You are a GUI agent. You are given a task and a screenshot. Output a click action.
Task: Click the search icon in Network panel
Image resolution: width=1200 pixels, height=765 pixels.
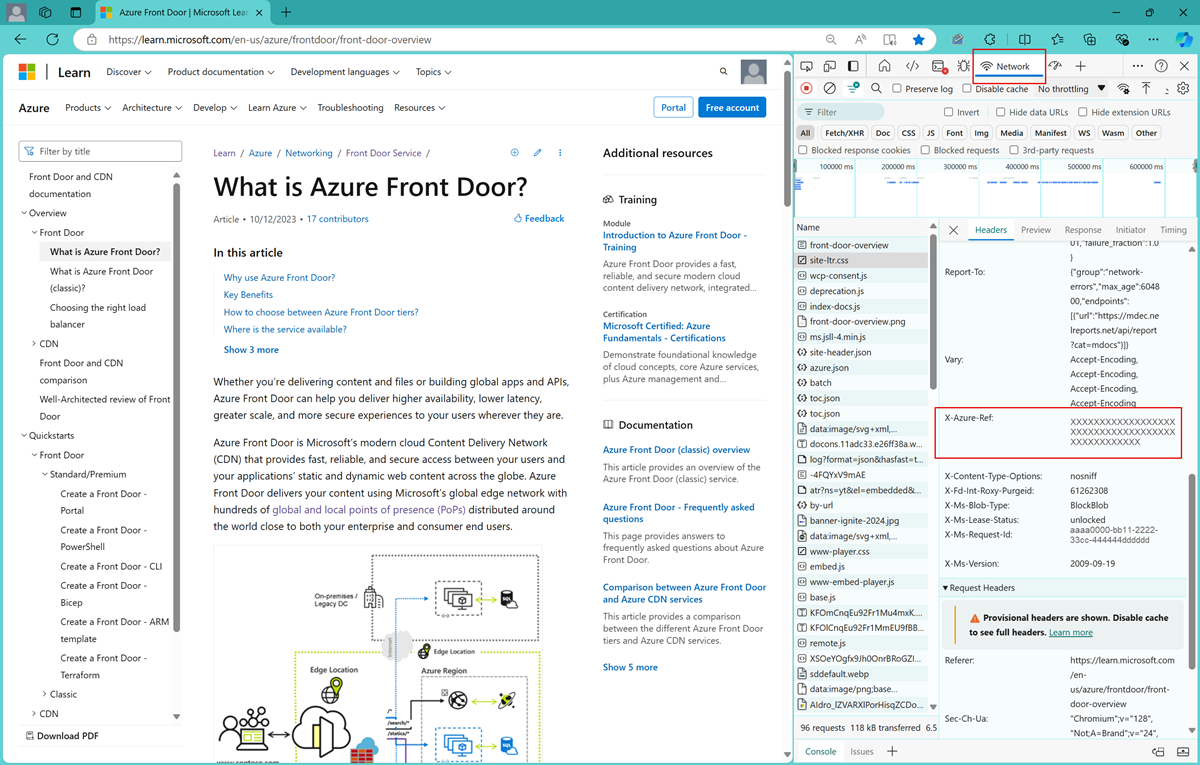point(876,88)
